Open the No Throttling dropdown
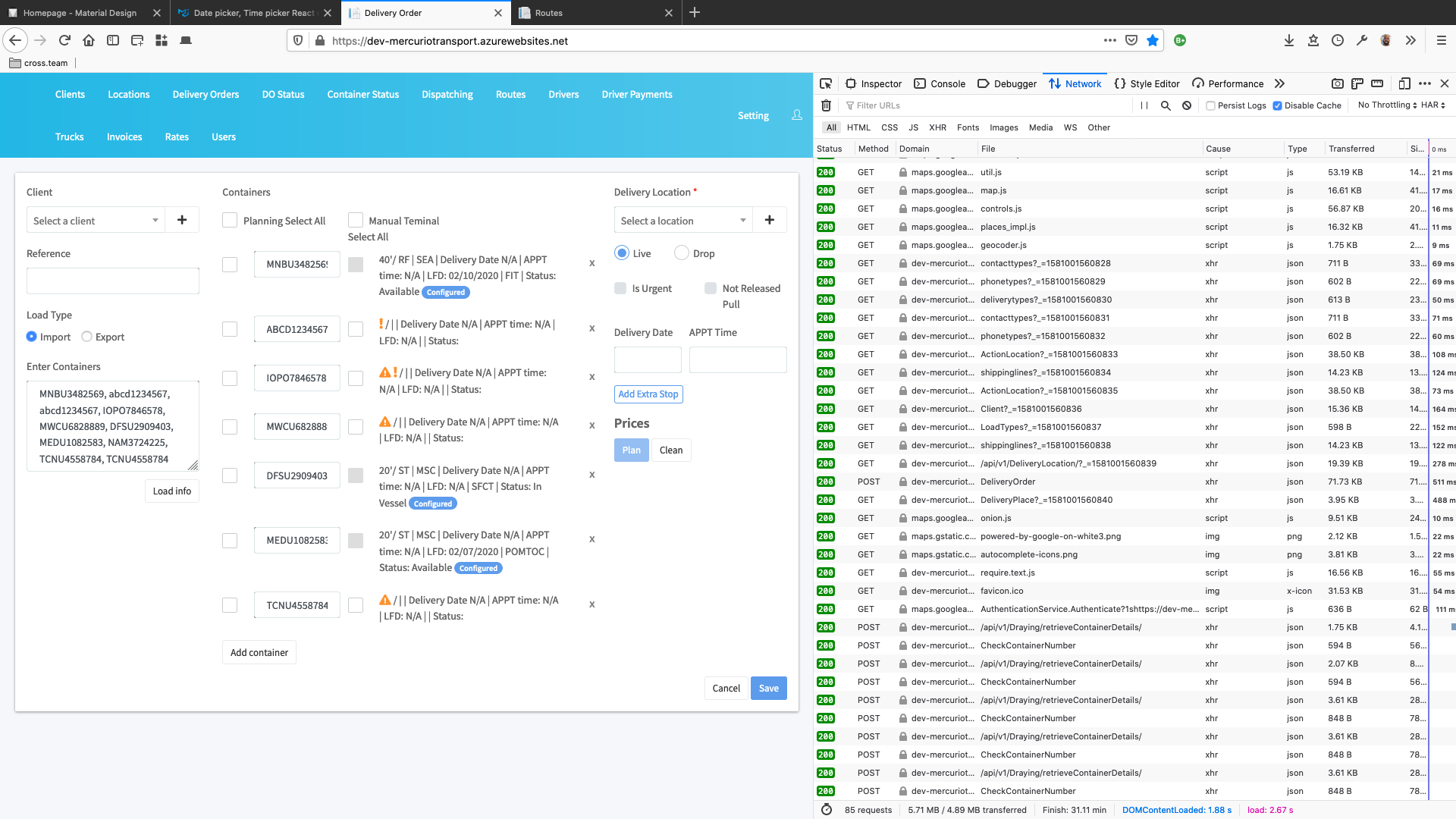The image size is (1456, 819). tap(1386, 105)
